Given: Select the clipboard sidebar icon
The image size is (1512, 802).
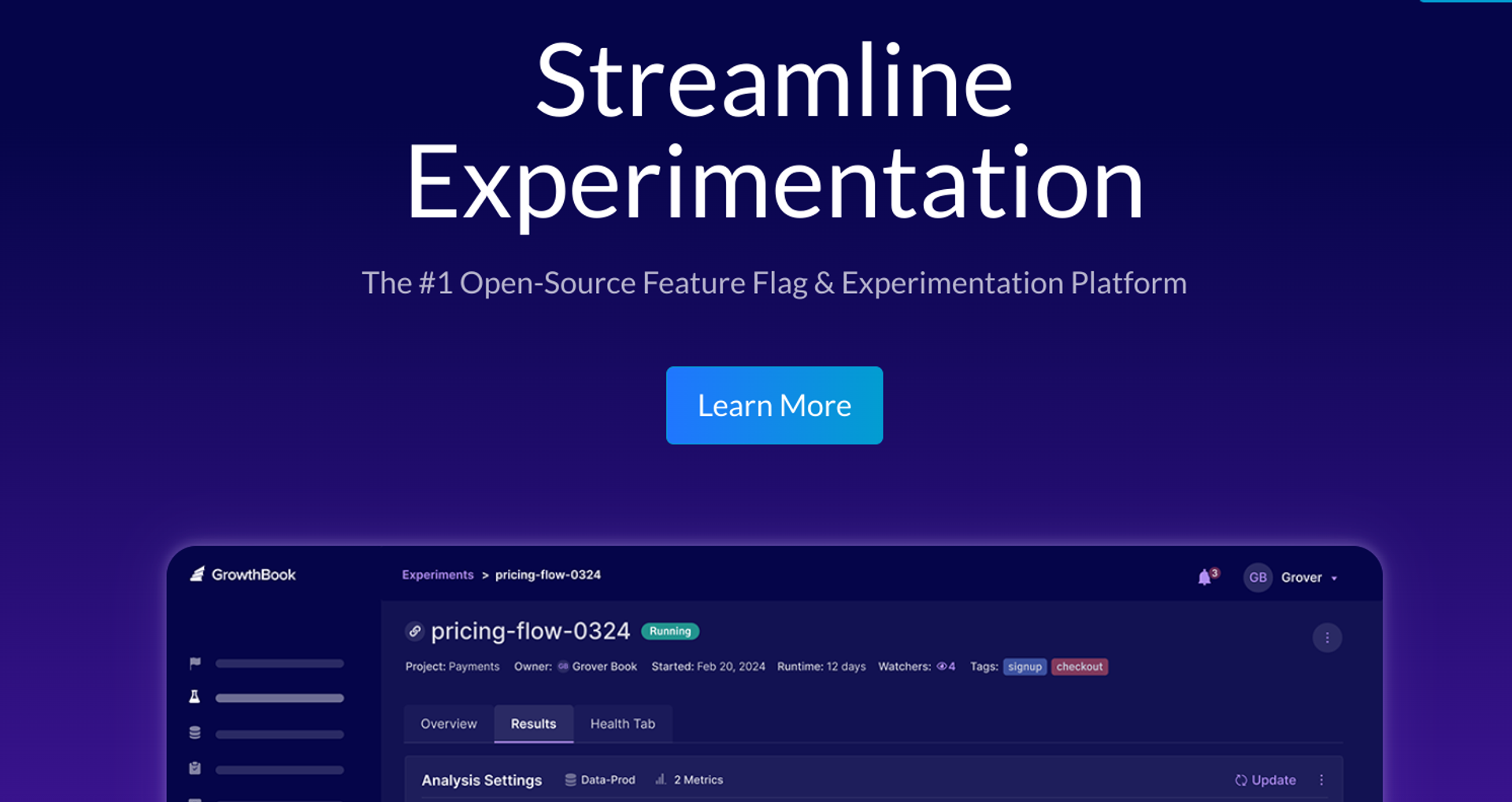Looking at the screenshot, I should 195,768.
